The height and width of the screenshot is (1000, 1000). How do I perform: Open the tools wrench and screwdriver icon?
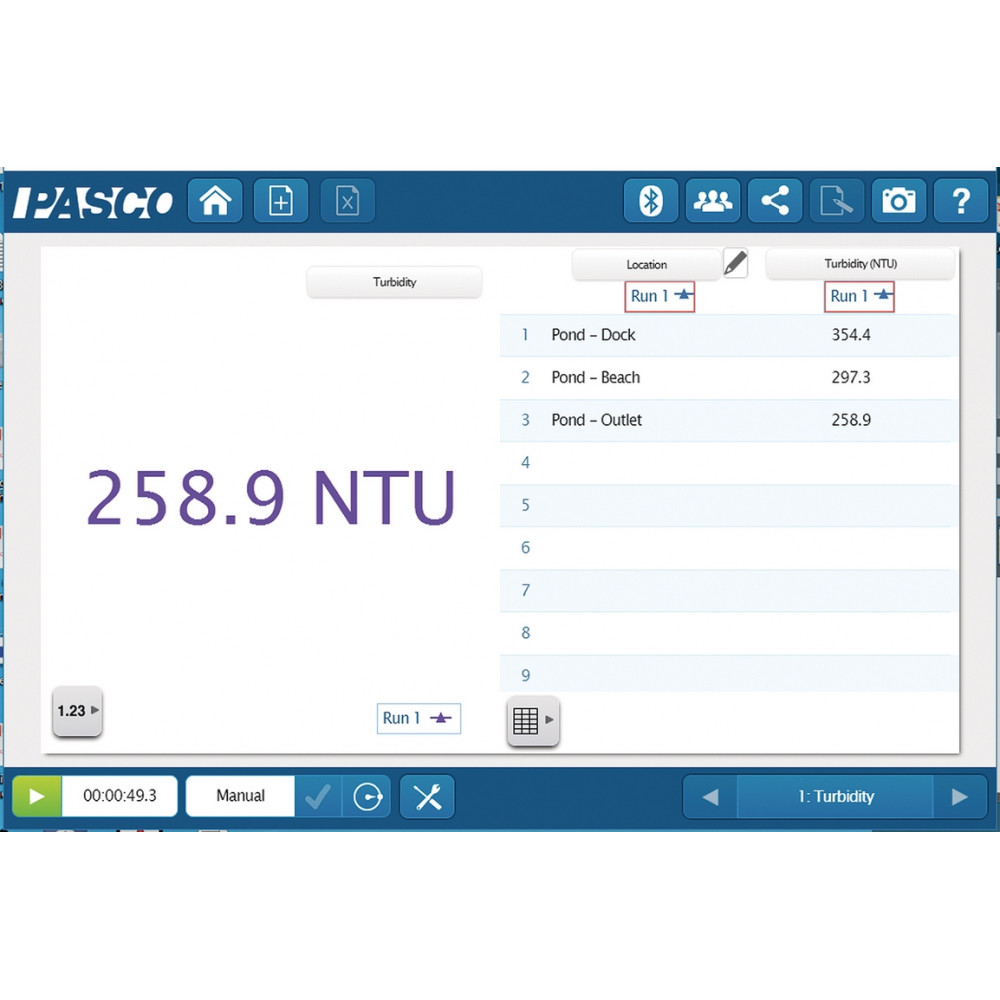click(427, 797)
